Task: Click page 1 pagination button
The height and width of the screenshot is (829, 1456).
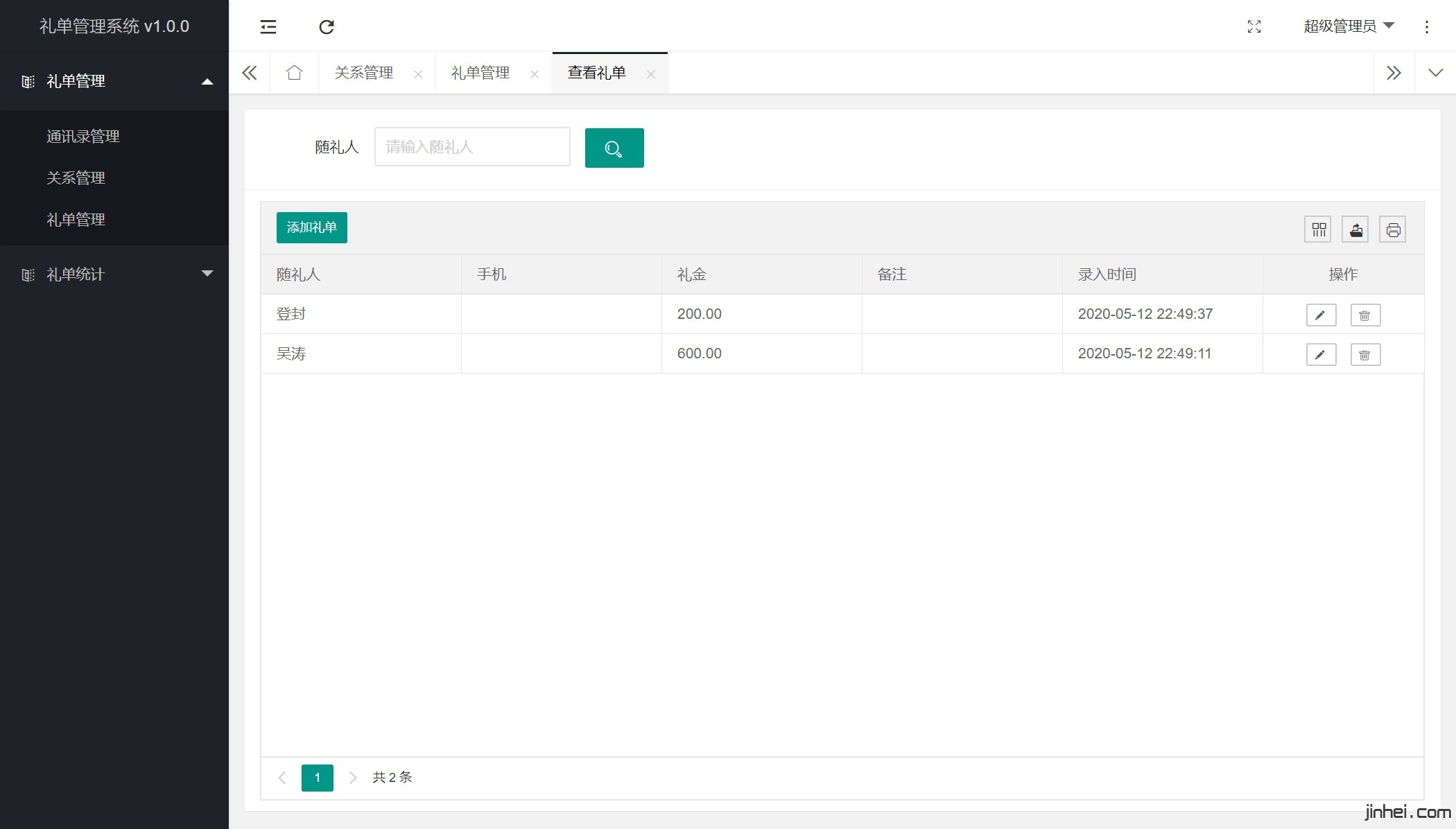Action: coord(318,778)
